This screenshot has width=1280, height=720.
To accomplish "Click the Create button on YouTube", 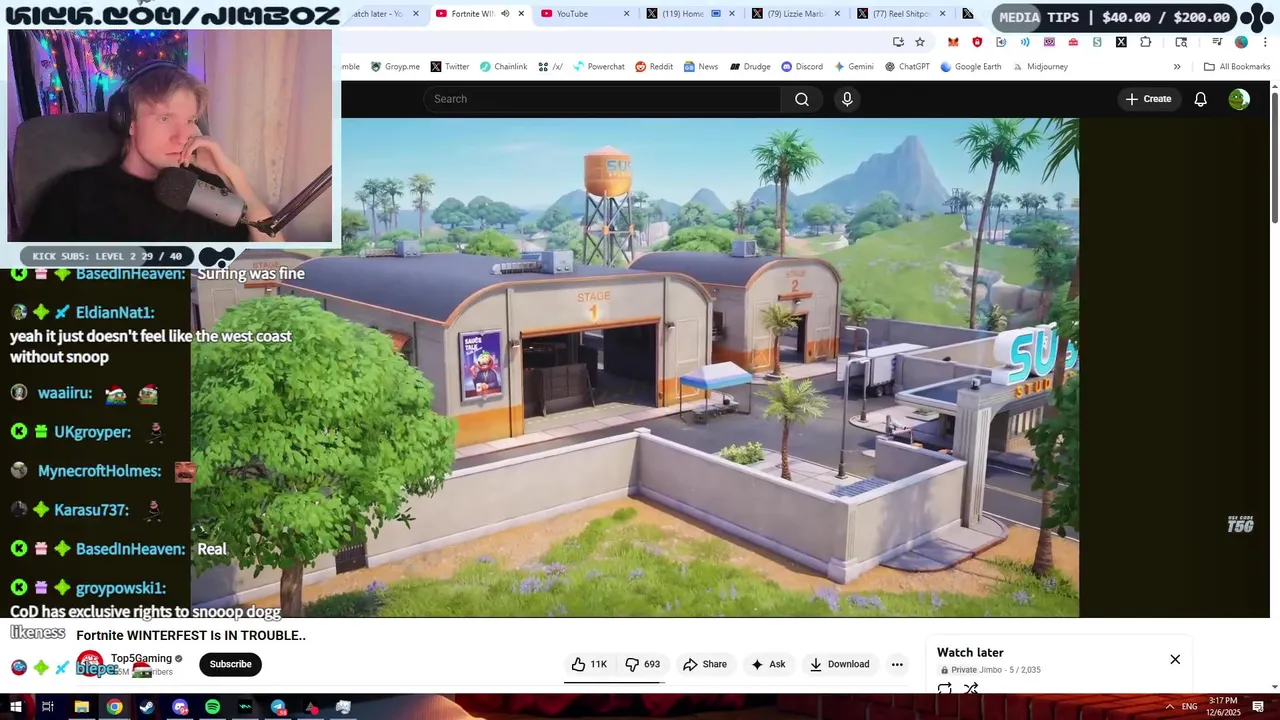I will pos(1148,99).
